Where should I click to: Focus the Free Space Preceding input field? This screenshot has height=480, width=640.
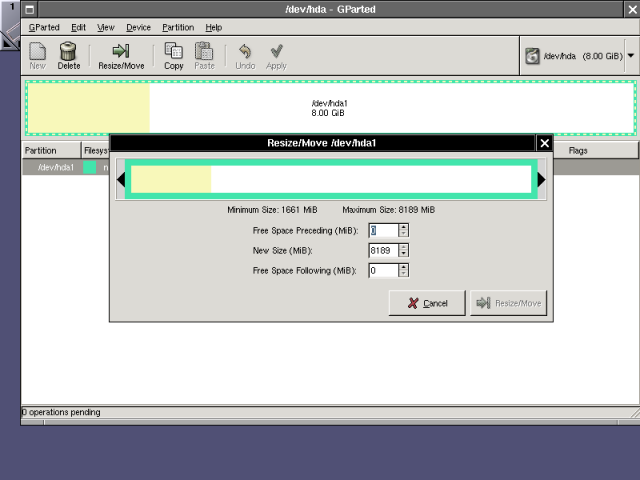384,230
